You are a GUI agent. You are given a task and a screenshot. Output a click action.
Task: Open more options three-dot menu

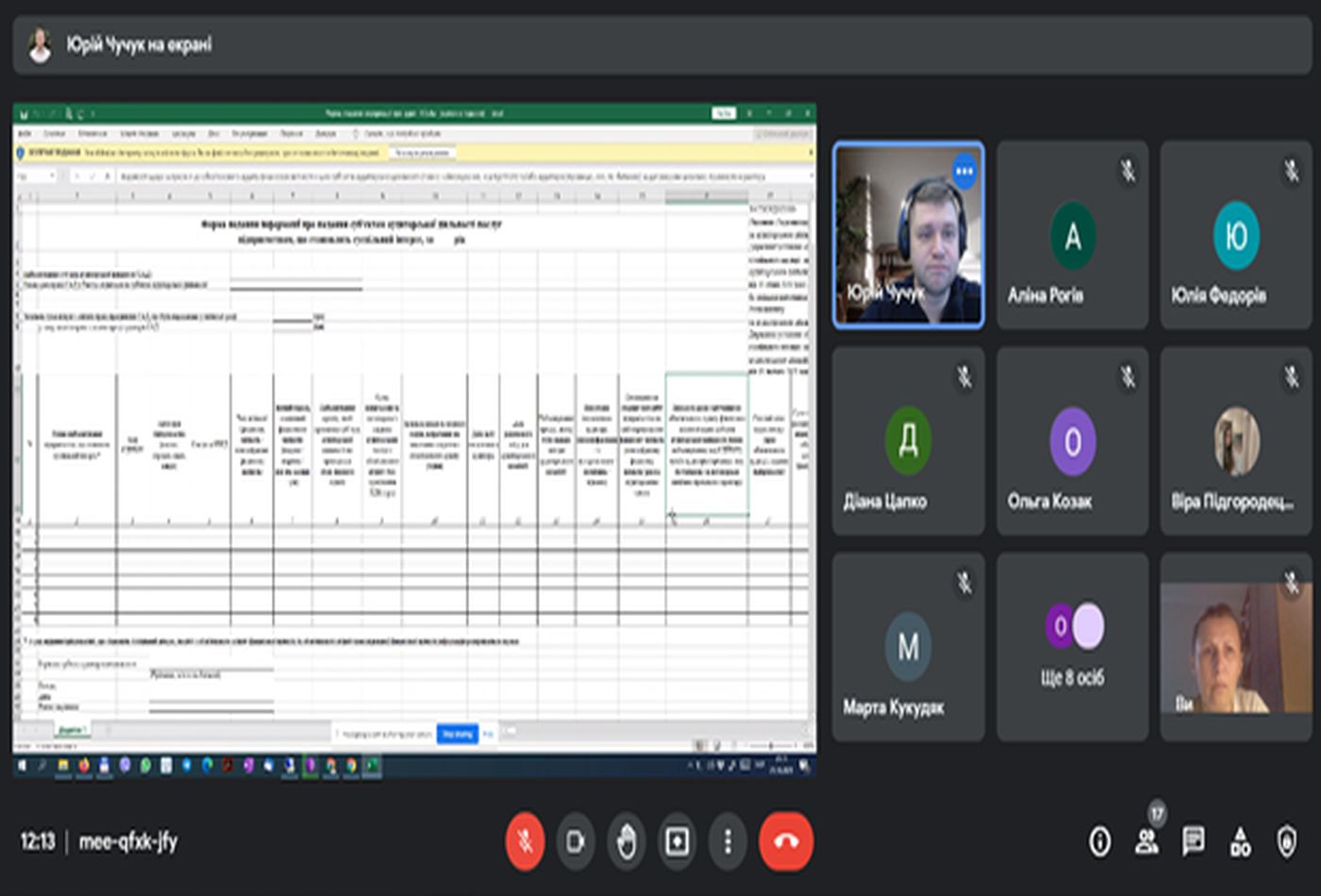coord(727,840)
